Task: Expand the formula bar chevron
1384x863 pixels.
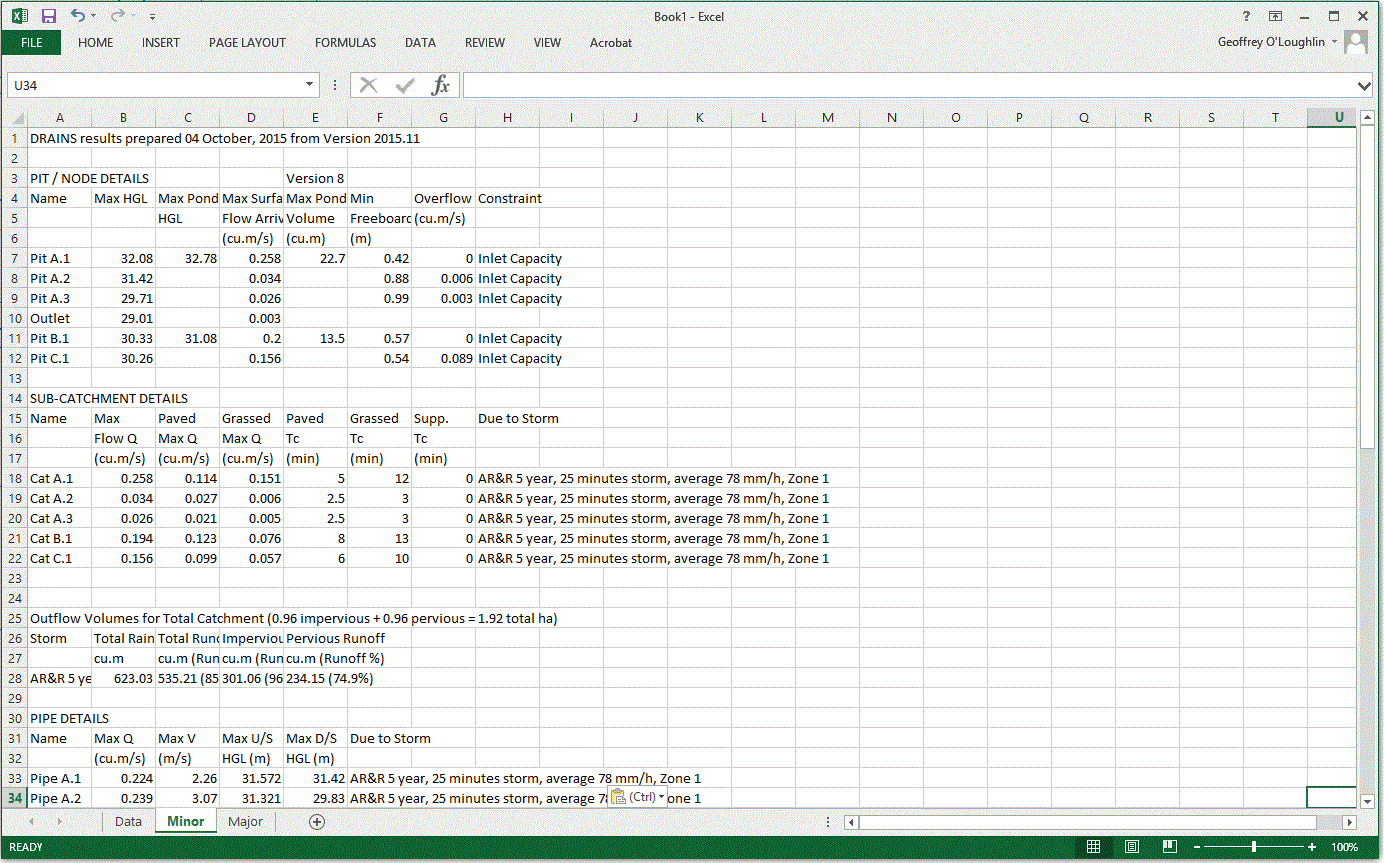Action: (1365, 86)
